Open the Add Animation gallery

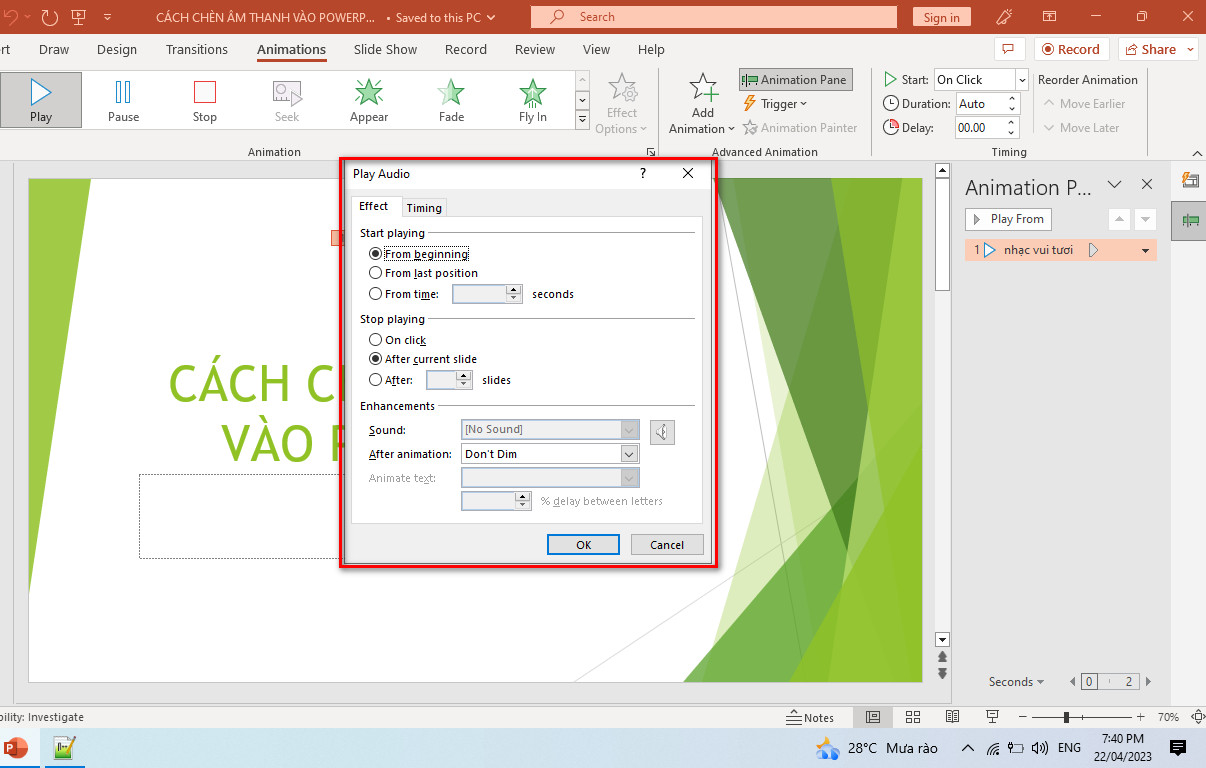702,104
